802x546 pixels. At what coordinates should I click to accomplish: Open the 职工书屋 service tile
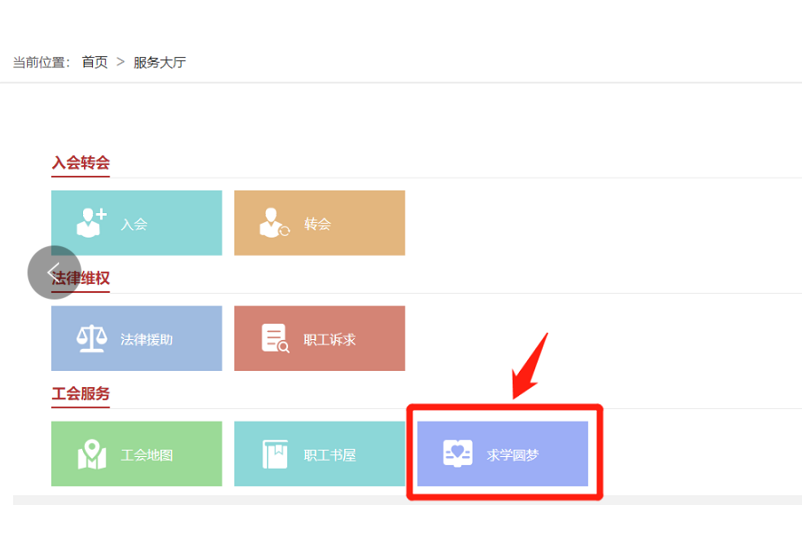coord(320,454)
